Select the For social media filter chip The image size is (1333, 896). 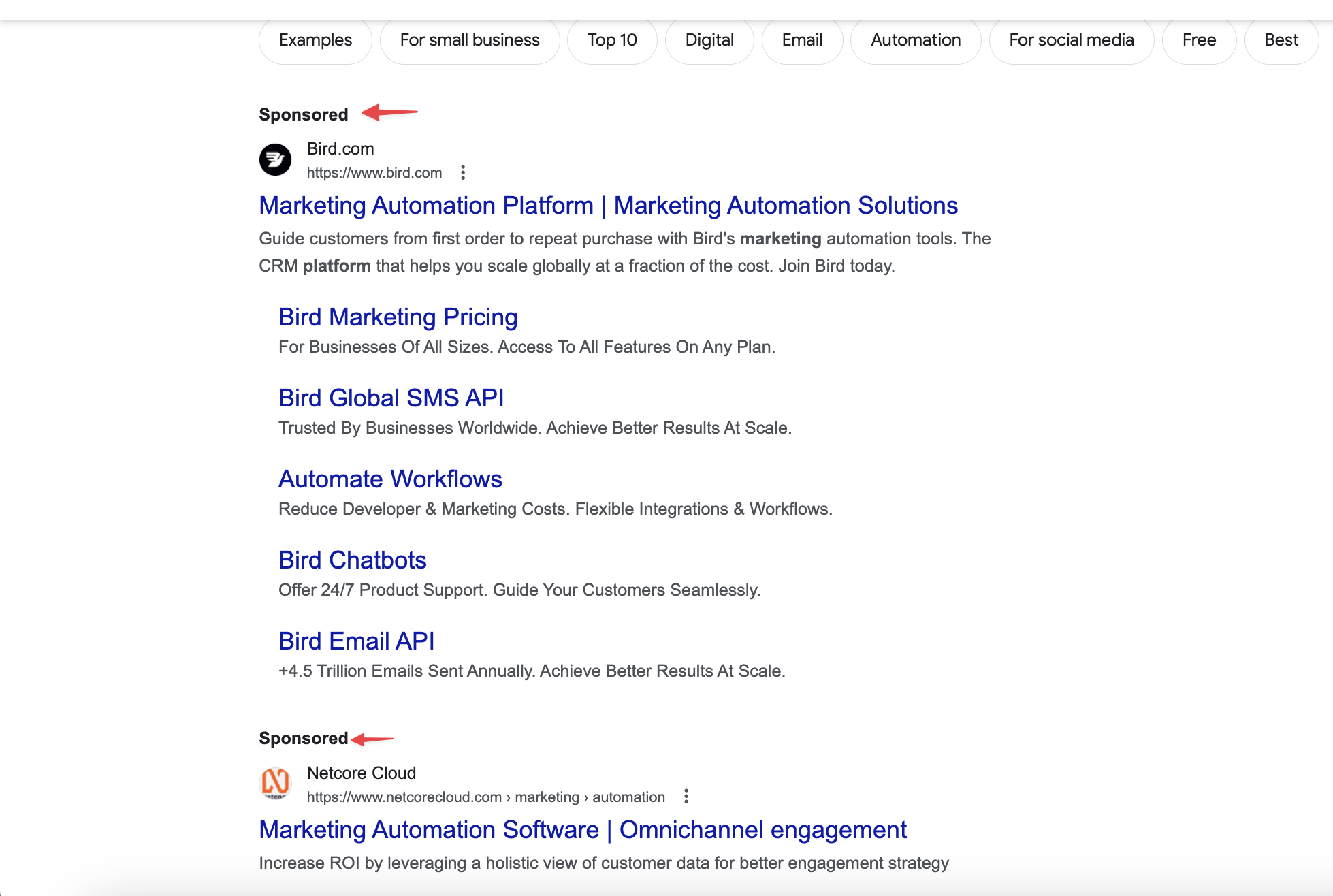click(1072, 40)
